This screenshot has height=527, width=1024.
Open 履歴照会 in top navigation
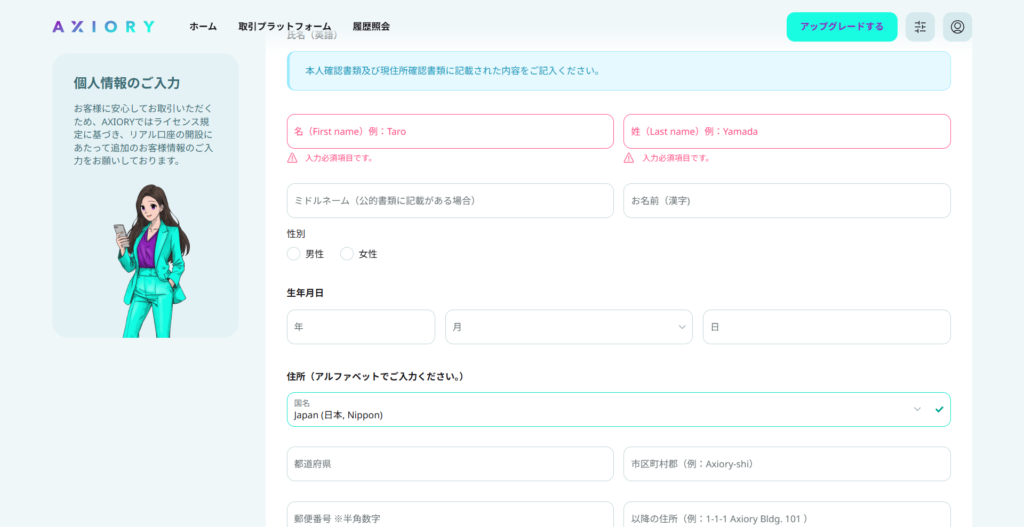click(371, 27)
